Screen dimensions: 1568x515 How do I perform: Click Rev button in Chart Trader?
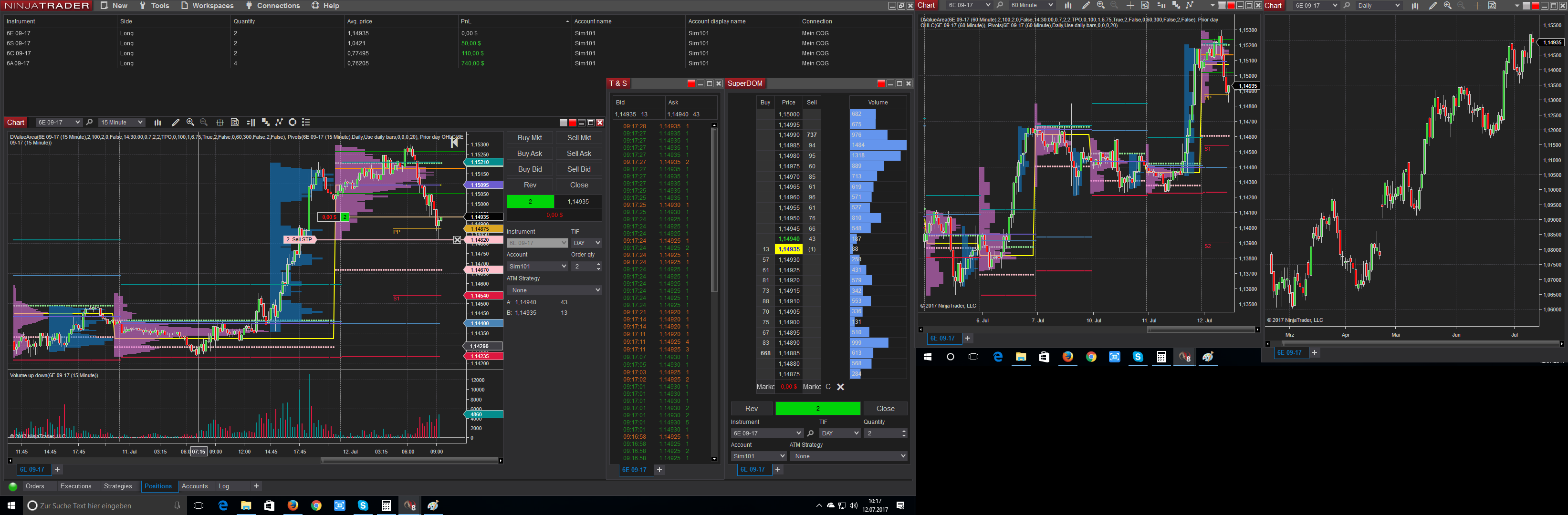(530, 185)
